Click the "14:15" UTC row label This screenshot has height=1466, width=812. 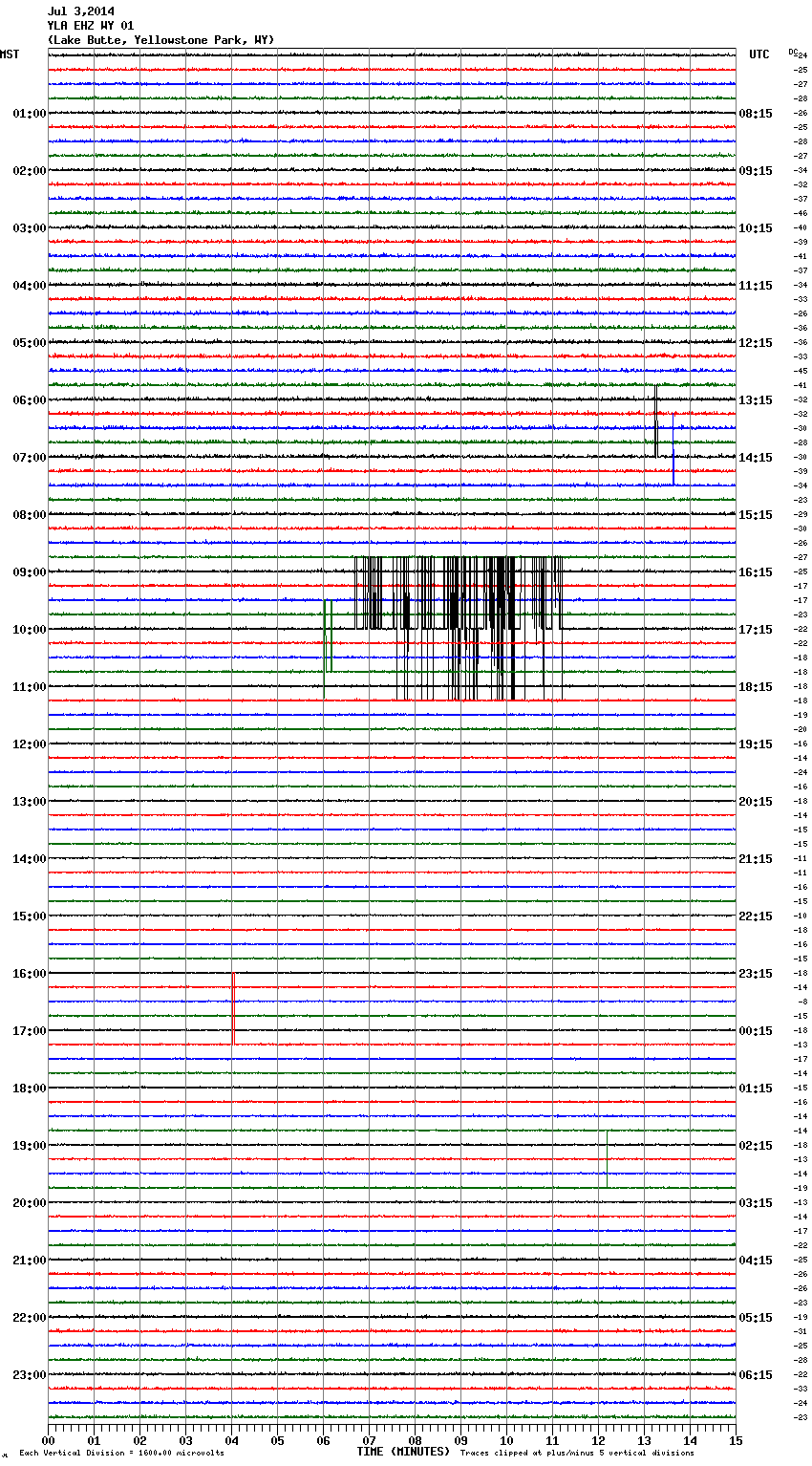click(756, 458)
